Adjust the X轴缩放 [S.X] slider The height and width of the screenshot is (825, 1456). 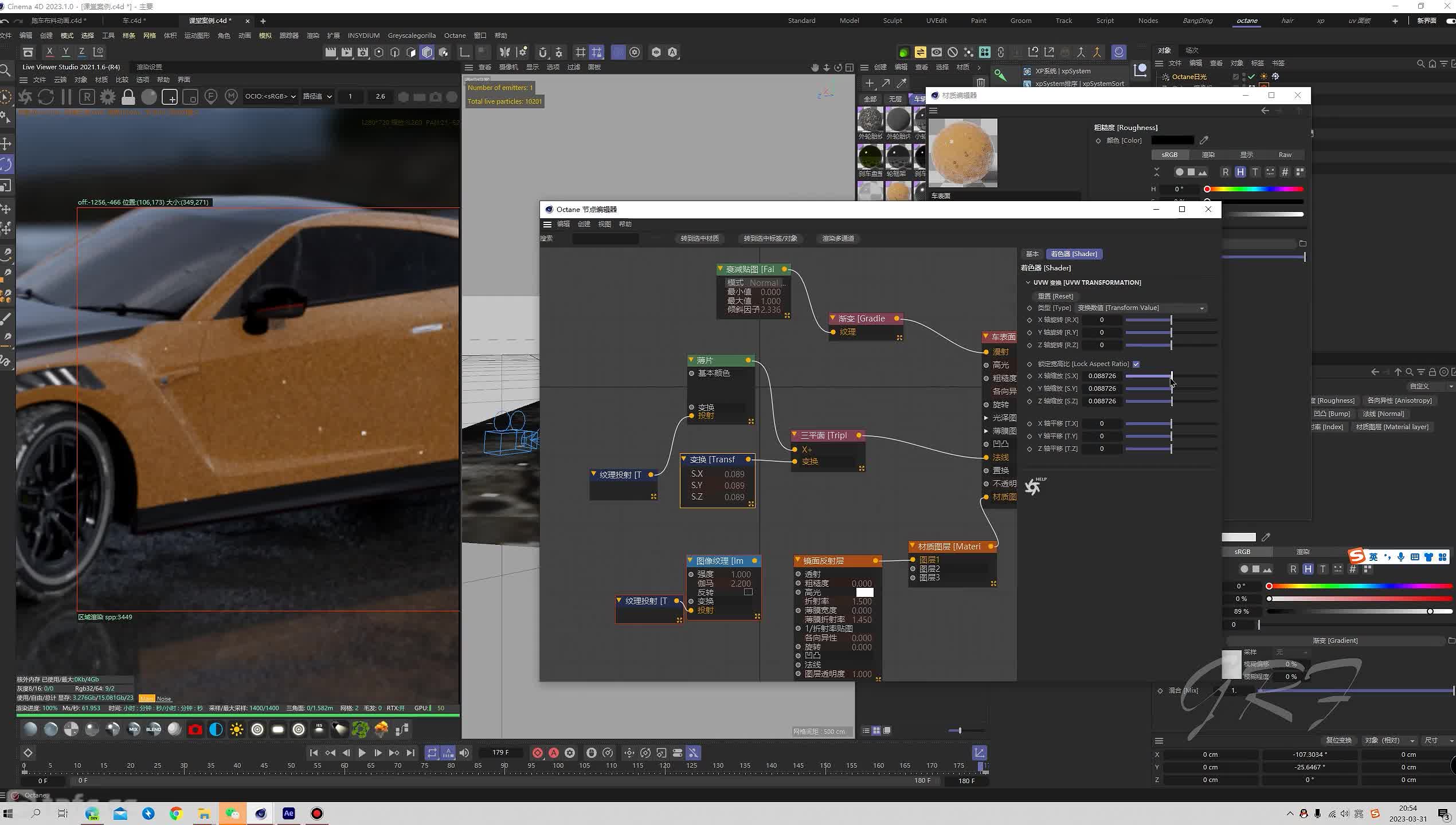1171,376
